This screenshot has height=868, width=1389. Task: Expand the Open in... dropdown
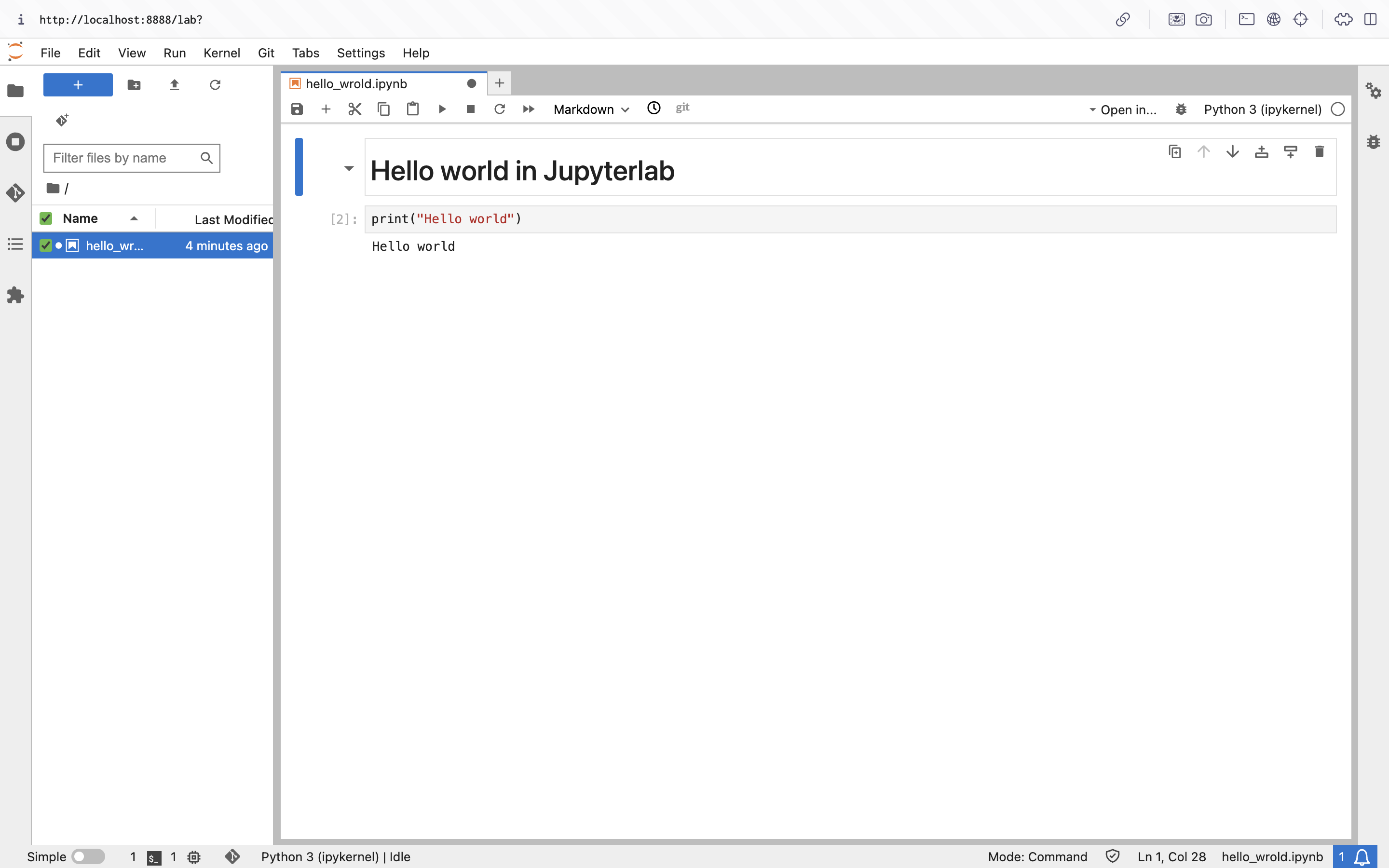coord(1123,109)
